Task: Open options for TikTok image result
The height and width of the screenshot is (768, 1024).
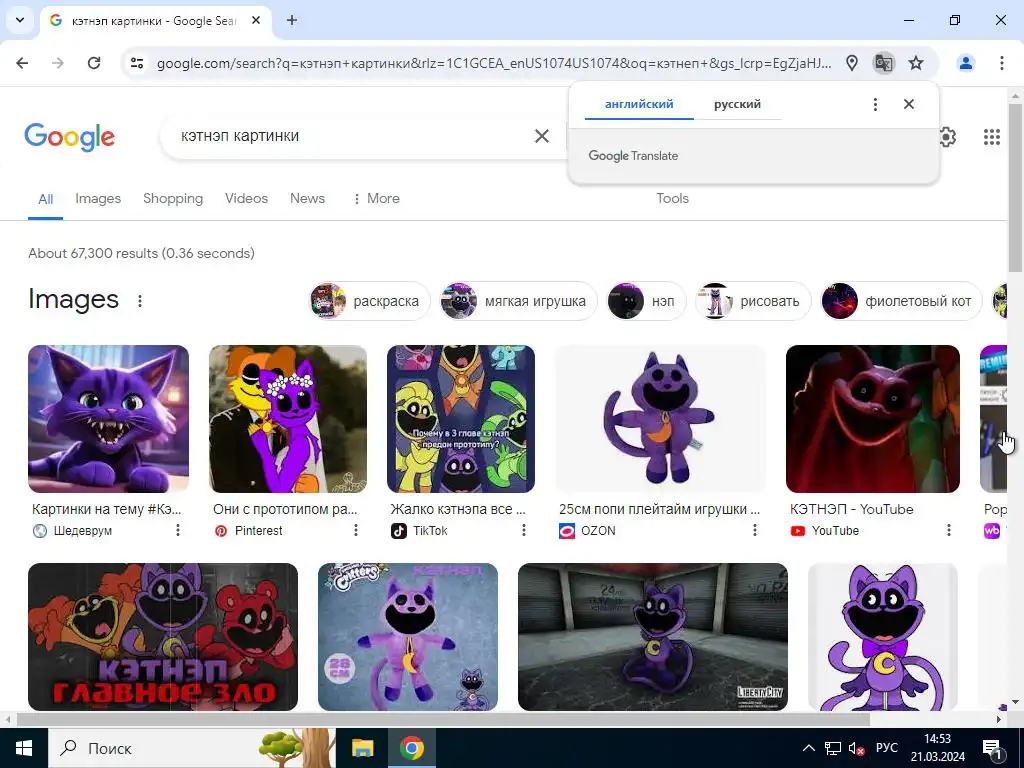Action: click(x=524, y=530)
